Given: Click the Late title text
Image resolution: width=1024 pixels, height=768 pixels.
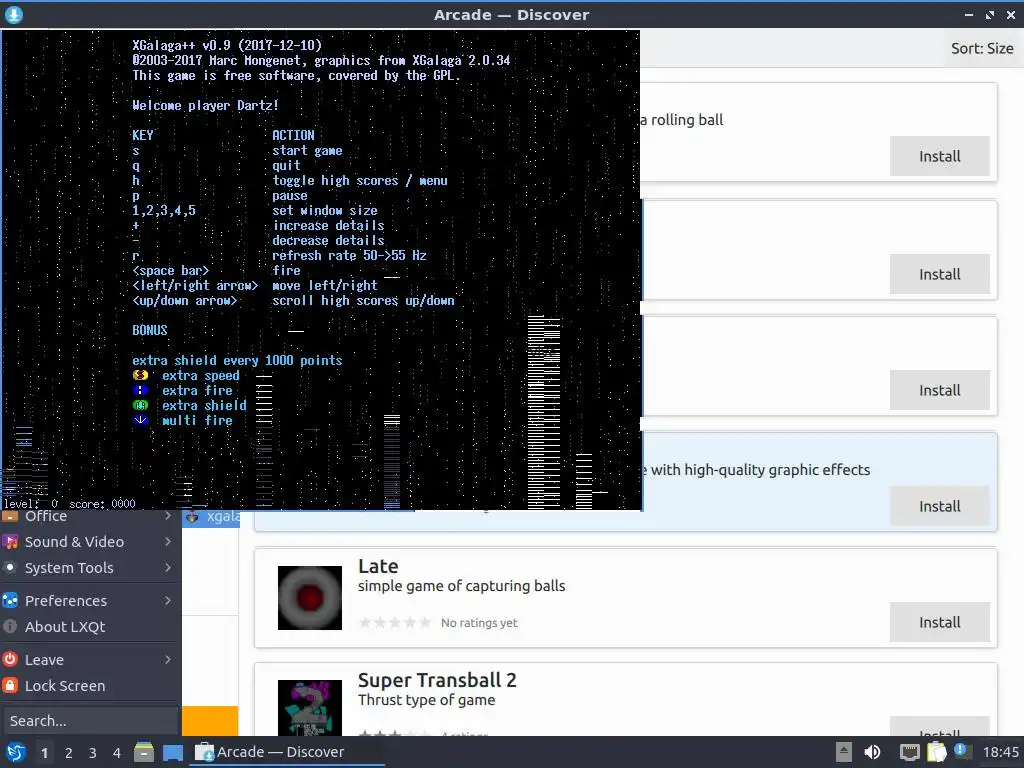Looking at the screenshot, I should click(x=378, y=566).
